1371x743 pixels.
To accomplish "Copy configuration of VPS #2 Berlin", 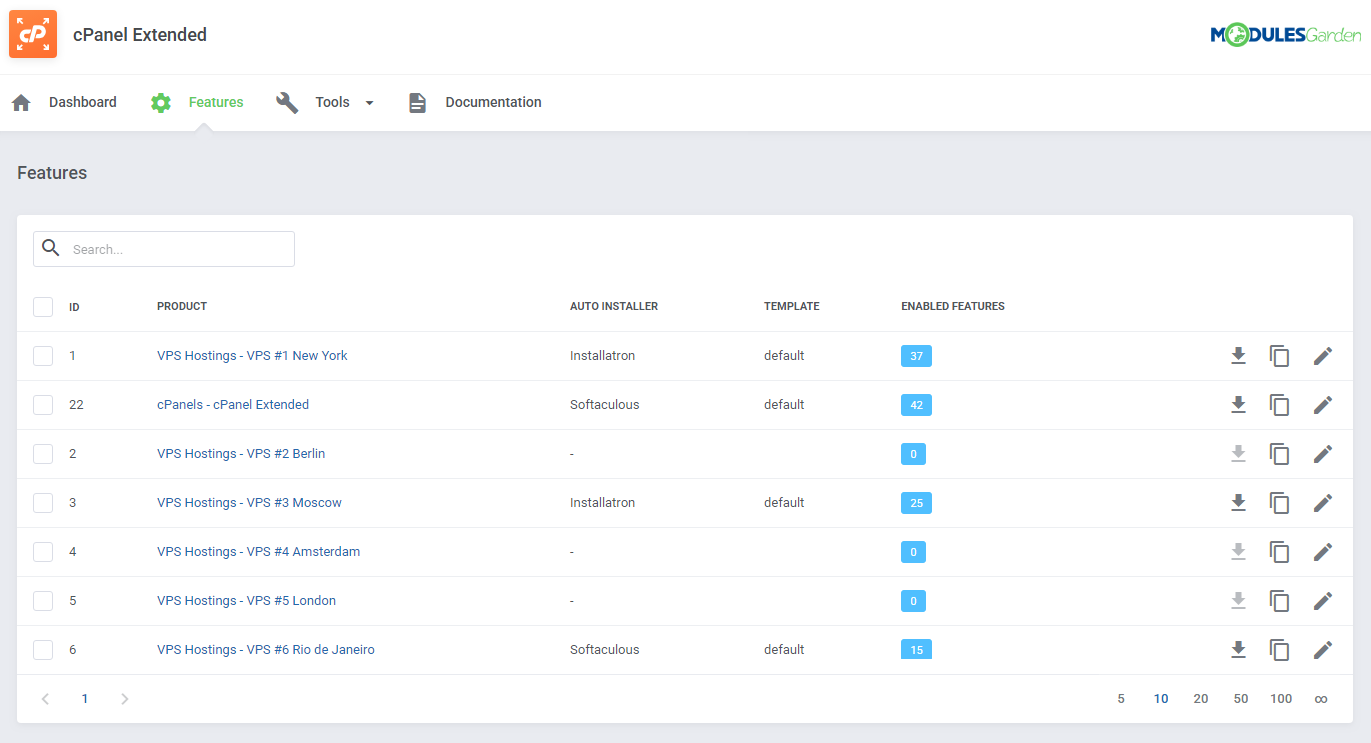I will [1279, 453].
